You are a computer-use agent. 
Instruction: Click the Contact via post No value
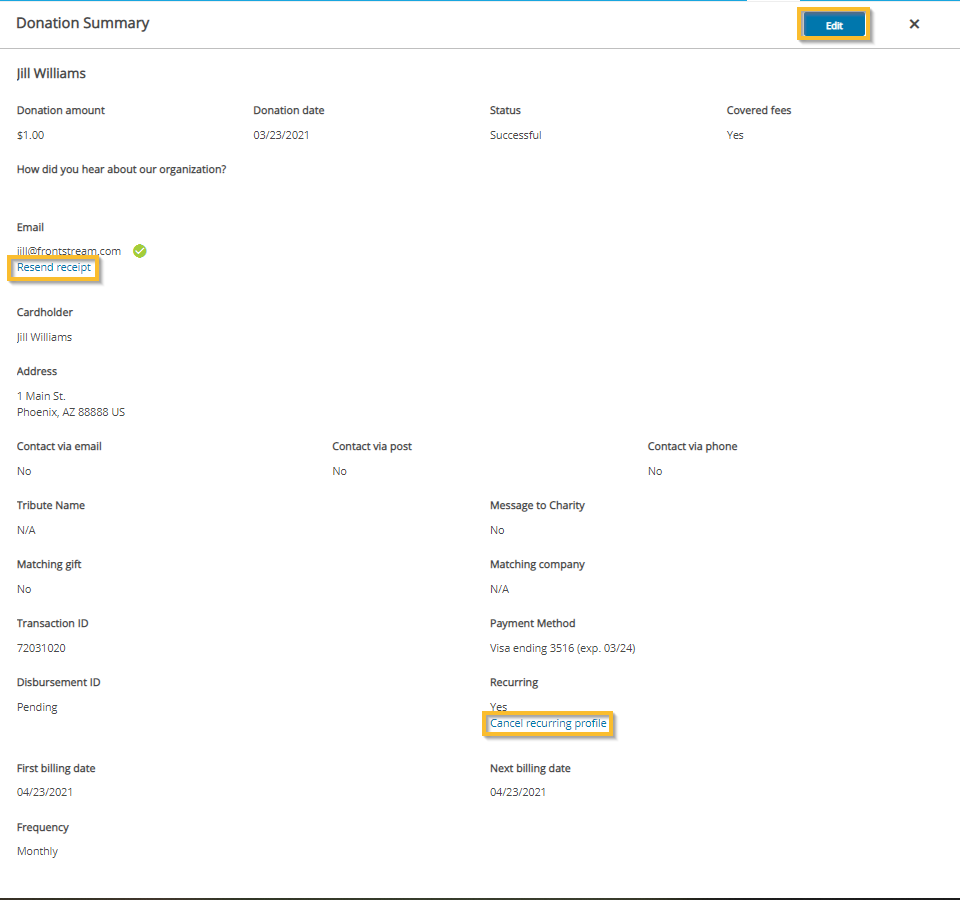pos(339,471)
